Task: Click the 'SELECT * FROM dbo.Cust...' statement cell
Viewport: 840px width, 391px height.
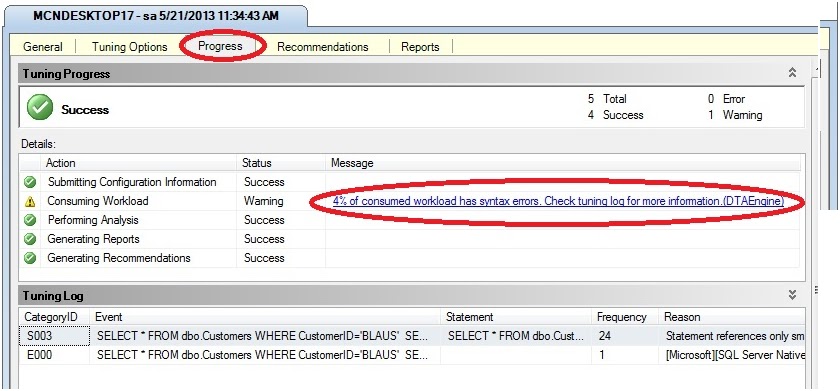Action: tap(516, 336)
